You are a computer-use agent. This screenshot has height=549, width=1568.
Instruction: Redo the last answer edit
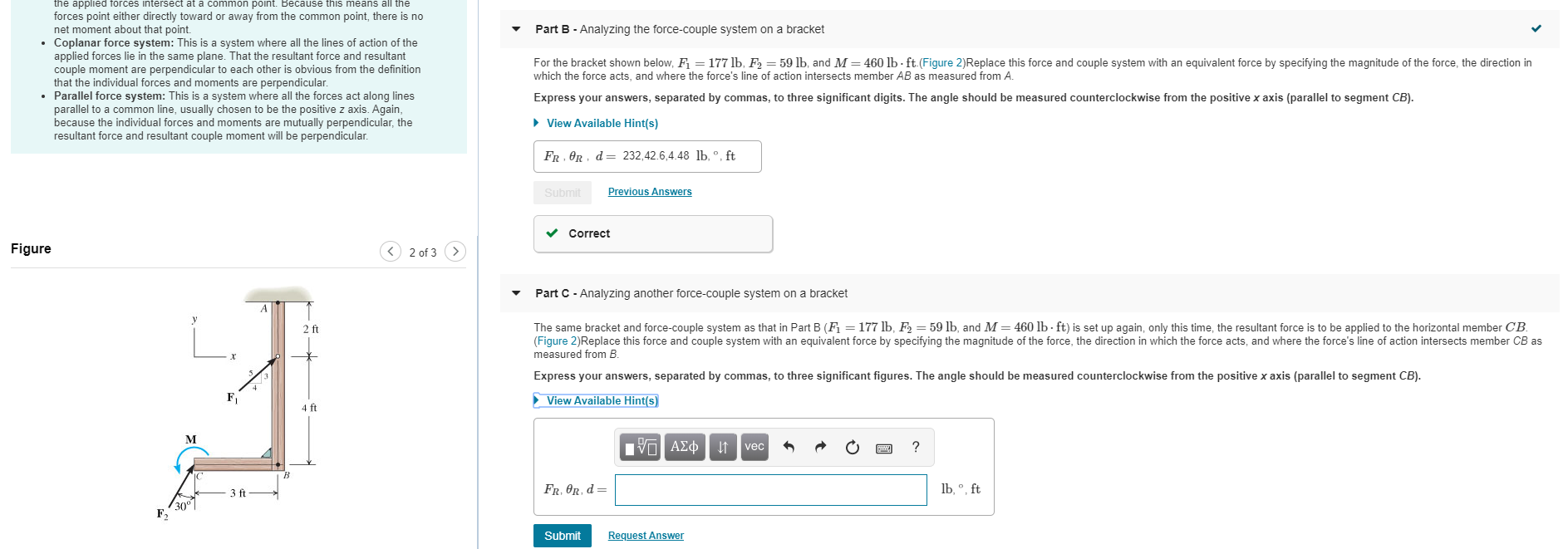(x=819, y=447)
